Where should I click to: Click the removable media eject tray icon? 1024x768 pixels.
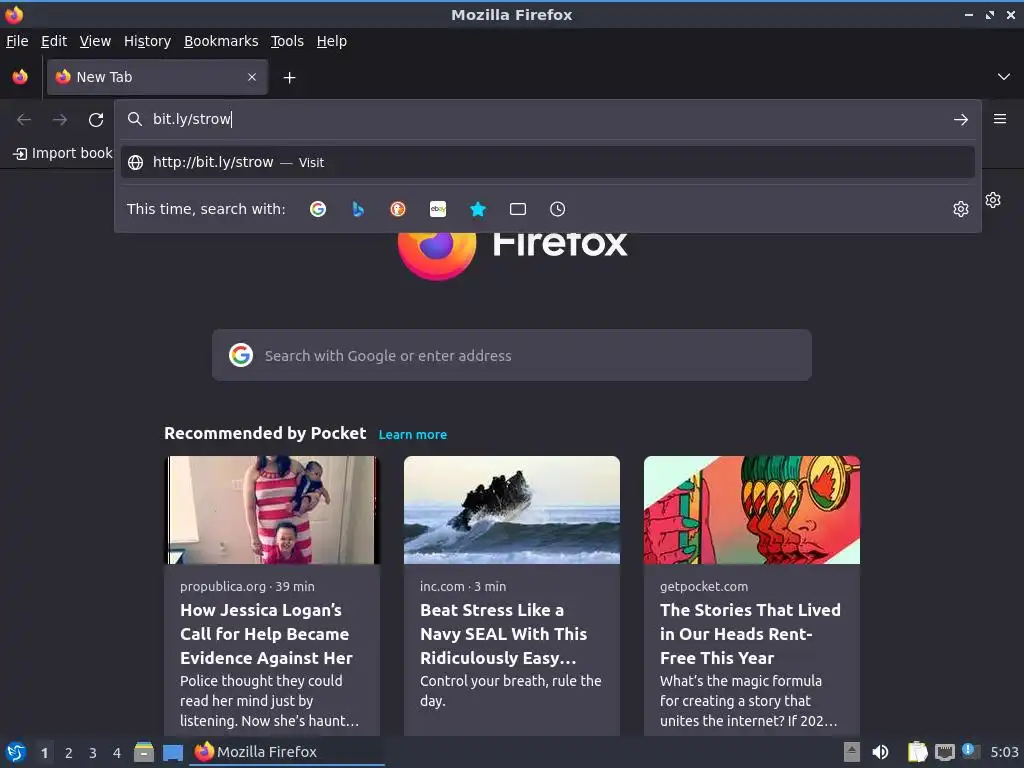point(852,752)
